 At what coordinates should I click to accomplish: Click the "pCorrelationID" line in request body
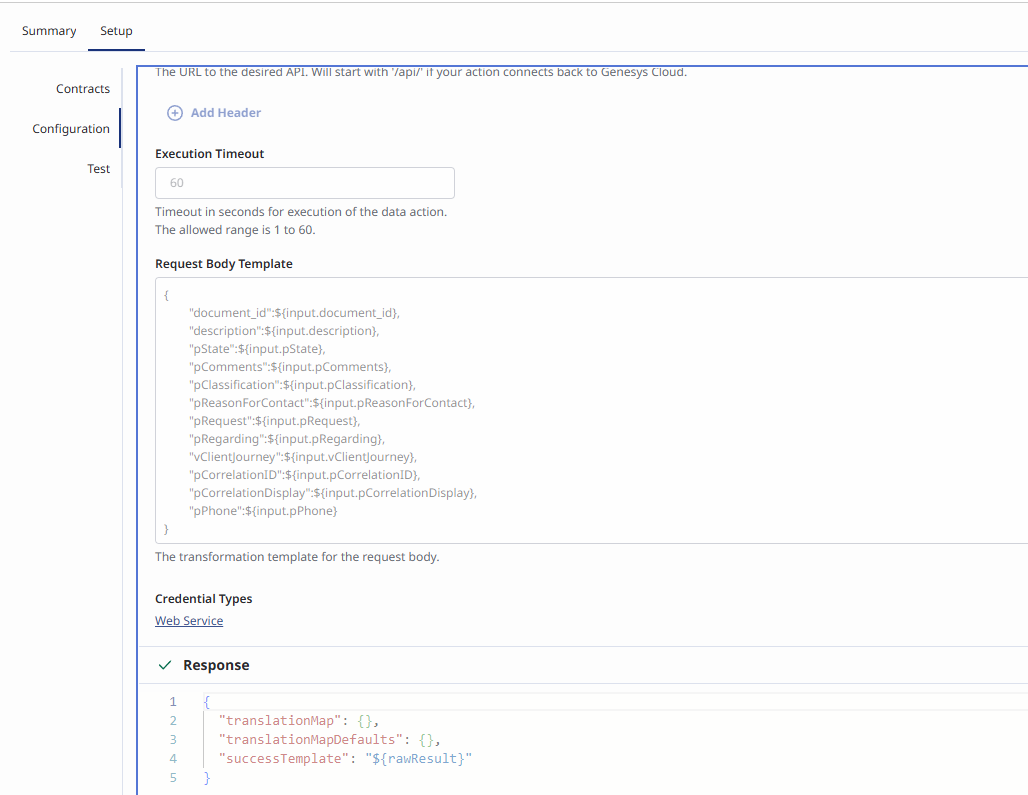(x=304, y=475)
